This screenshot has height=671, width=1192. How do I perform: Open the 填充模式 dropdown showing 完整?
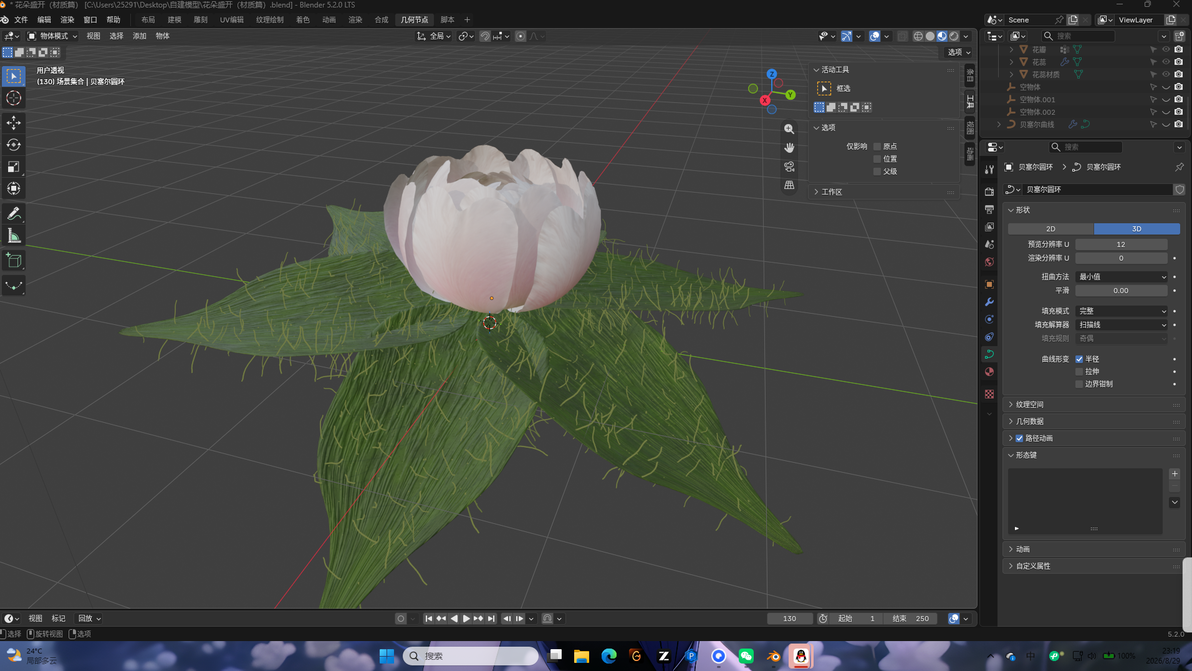tap(1121, 311)
